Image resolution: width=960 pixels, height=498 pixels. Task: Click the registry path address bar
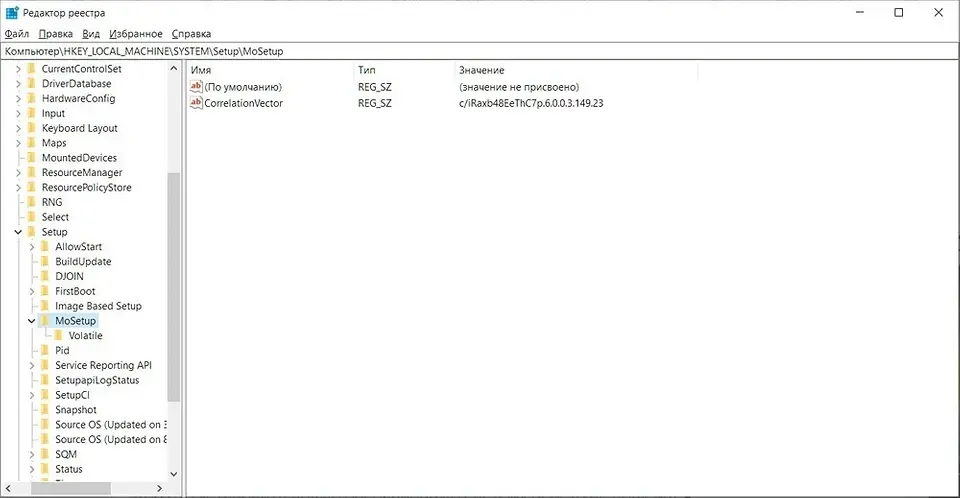tap(480, 51)
